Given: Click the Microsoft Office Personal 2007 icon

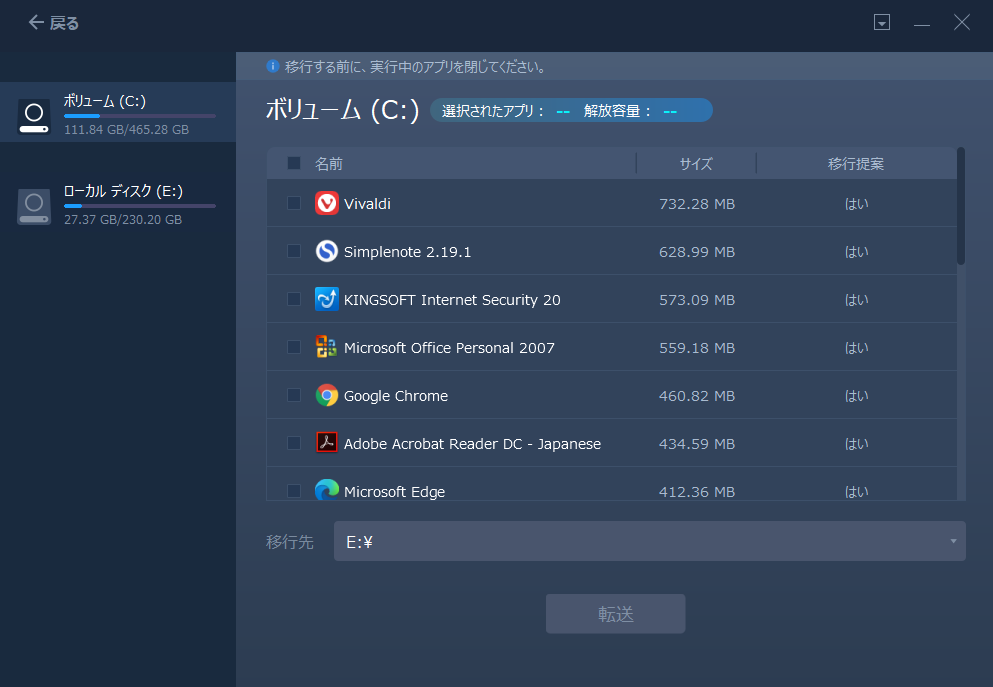Looking at the screenshot, I should (x=327, y=347).
